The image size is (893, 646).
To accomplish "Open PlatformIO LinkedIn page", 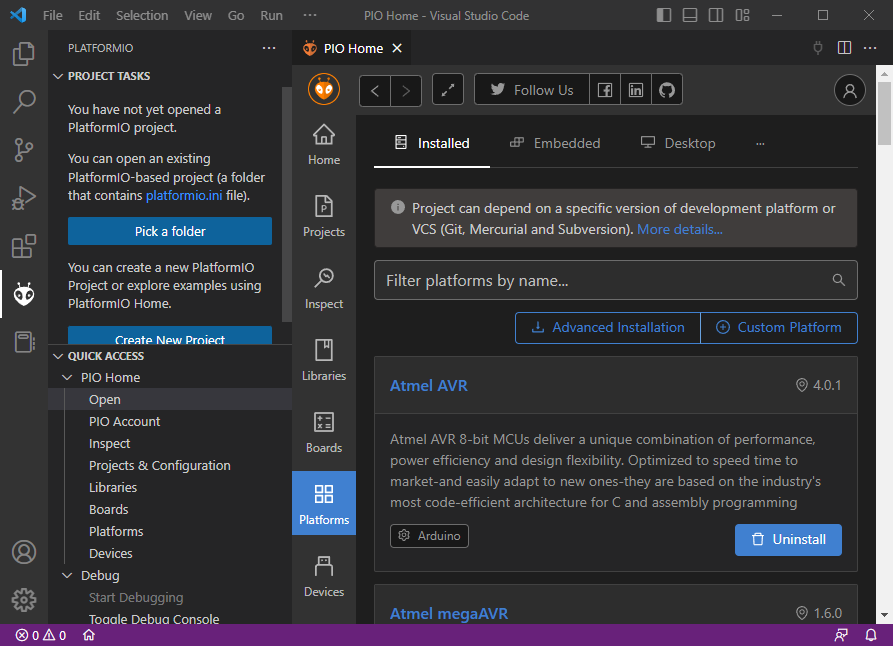I will point(636,90).
